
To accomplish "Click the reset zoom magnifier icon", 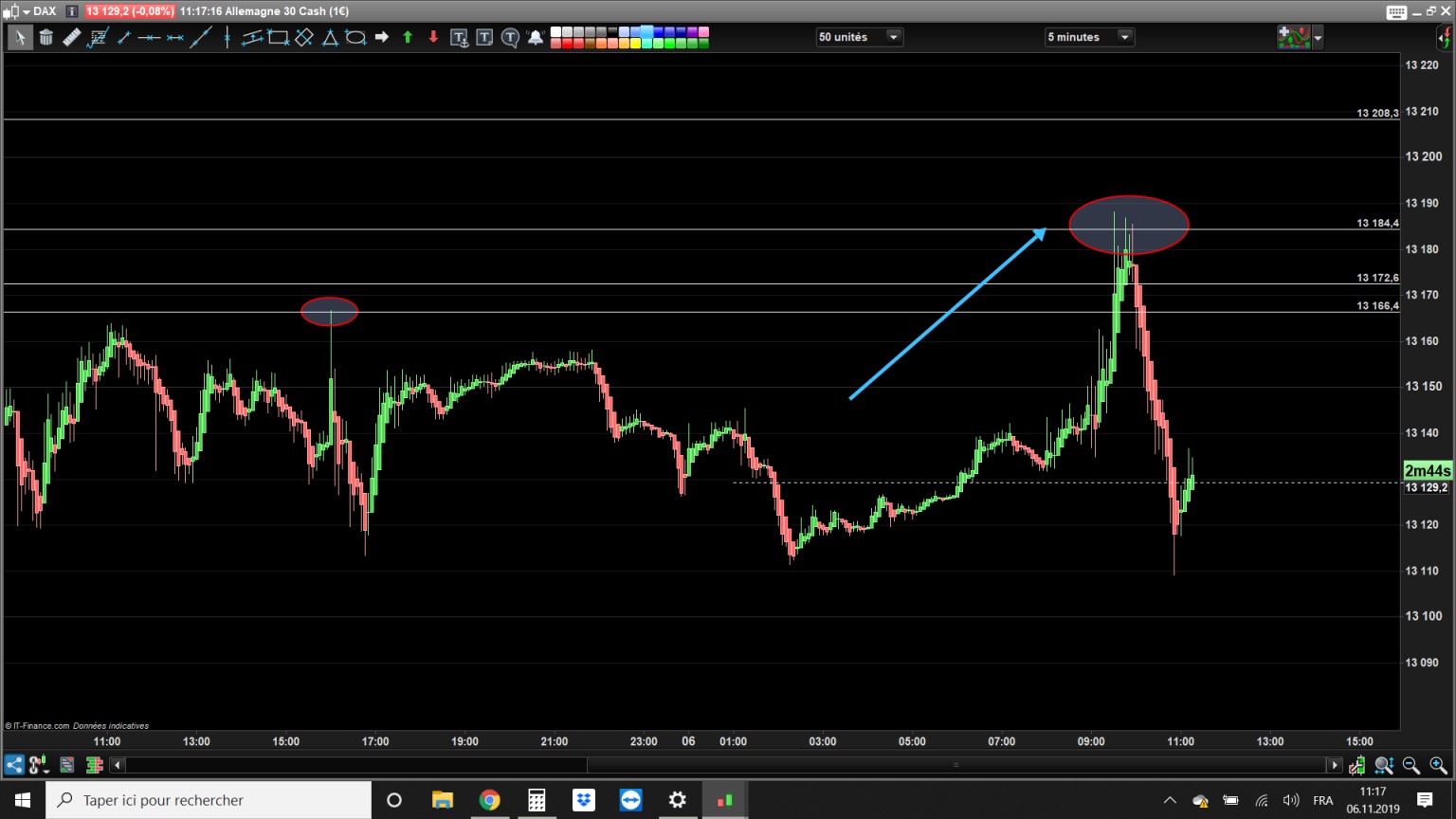I will point(1384,765).
